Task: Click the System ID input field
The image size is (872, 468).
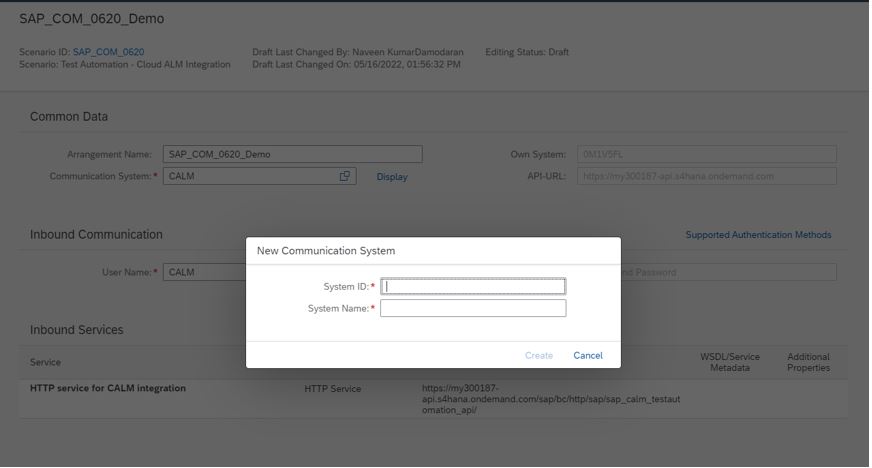Action: [x=473, y=286]
